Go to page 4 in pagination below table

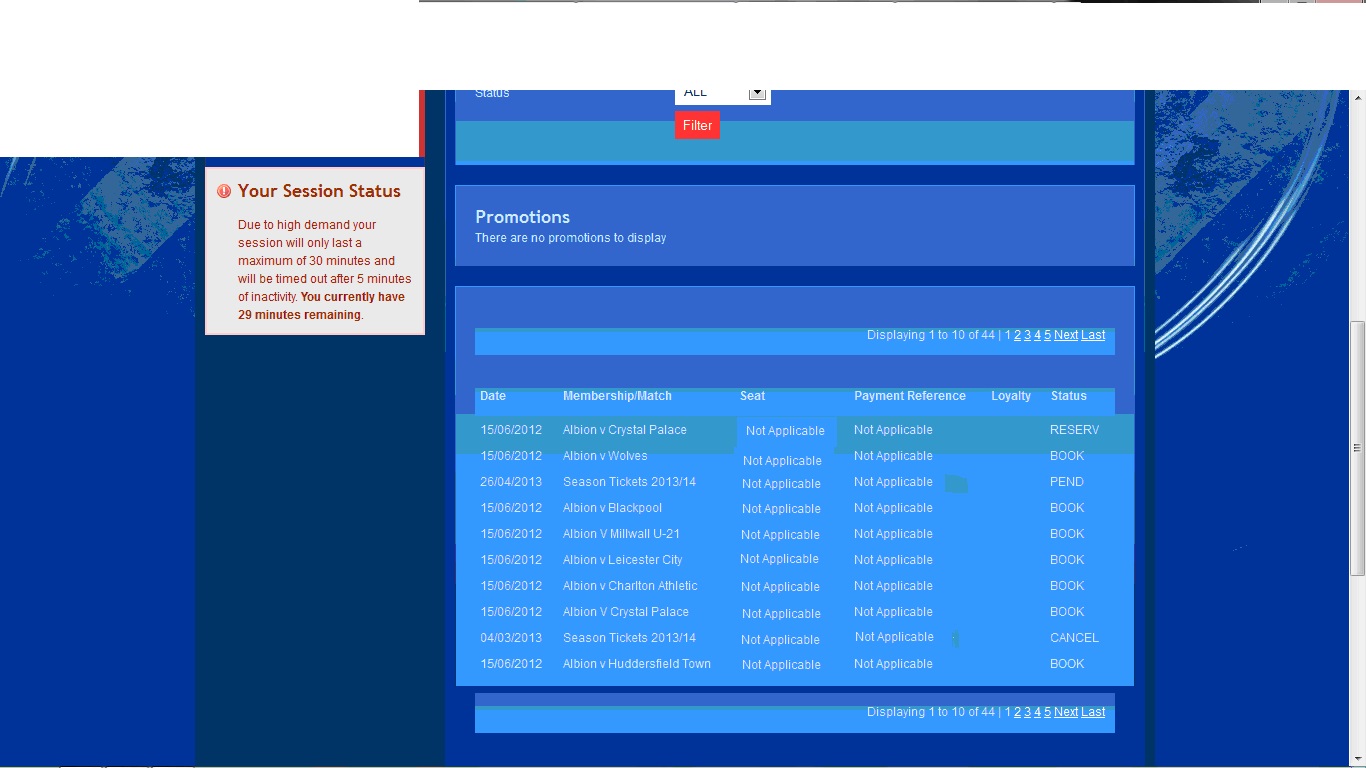point(1037,712)
